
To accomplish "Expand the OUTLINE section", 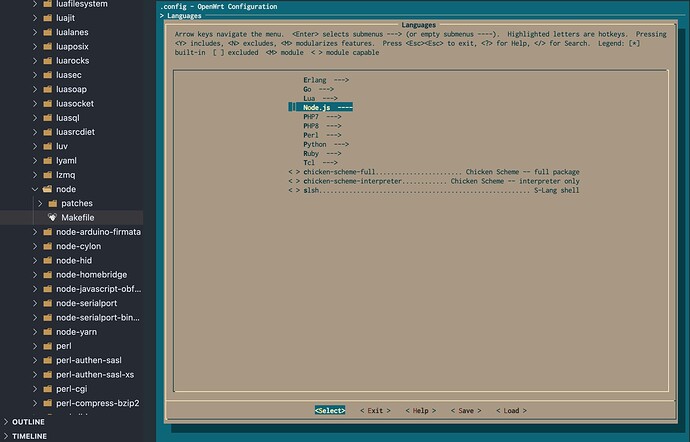I will coord(6,422).
